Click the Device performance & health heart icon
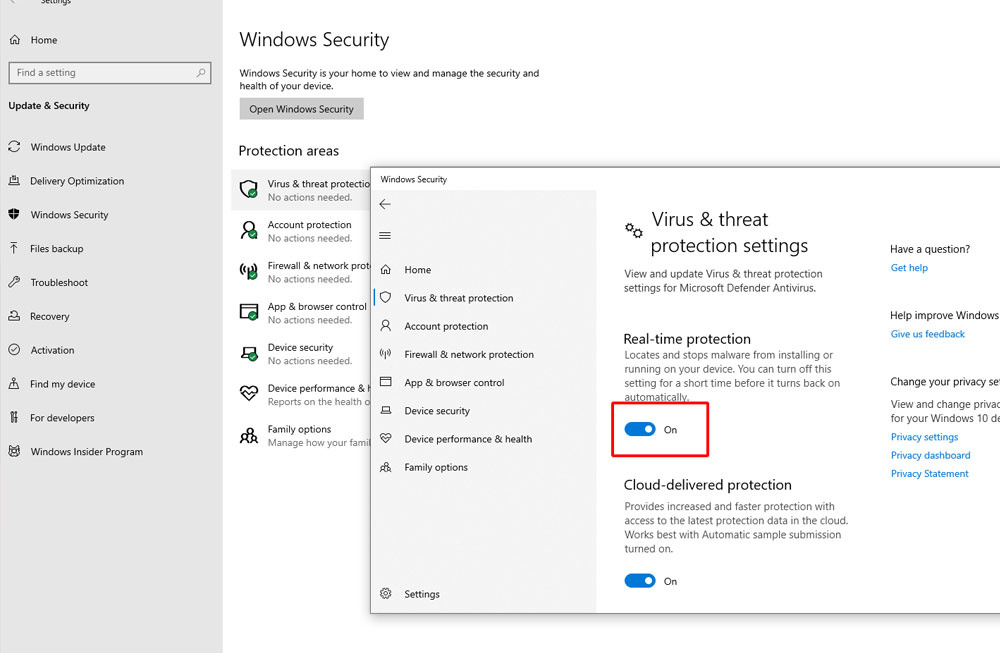This screenshot has height=653, width=1000. (x=386, y=439)
